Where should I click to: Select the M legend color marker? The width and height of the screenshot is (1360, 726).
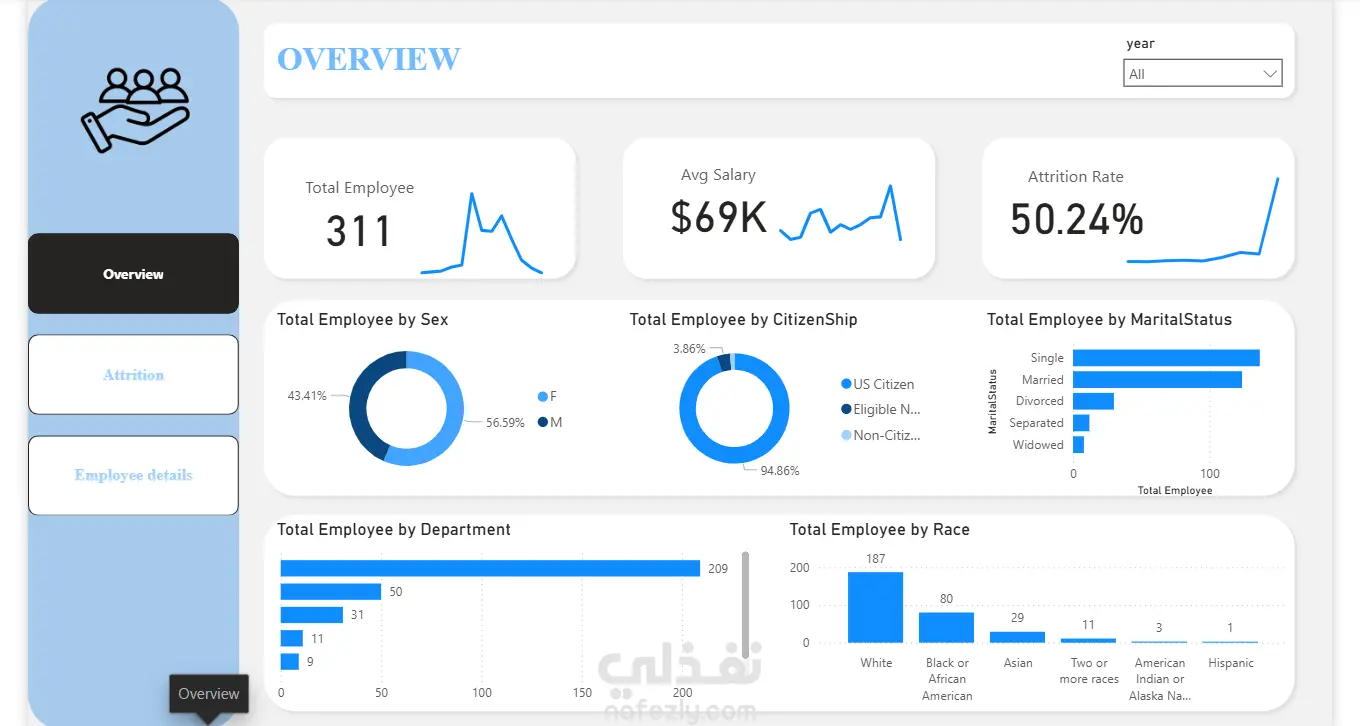pyautogui.click(x=543, y=422)
